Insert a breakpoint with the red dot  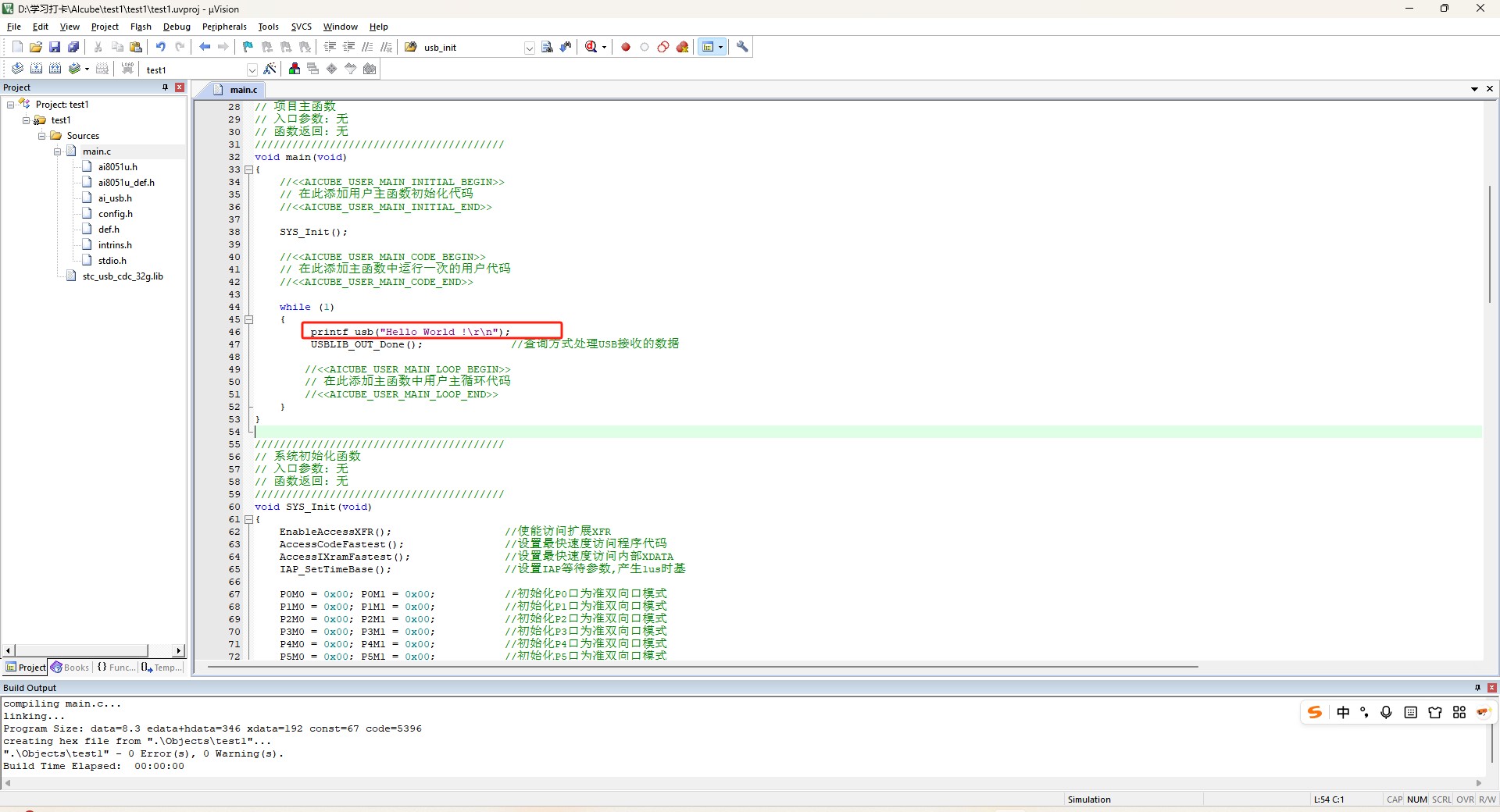coord(626,47)
